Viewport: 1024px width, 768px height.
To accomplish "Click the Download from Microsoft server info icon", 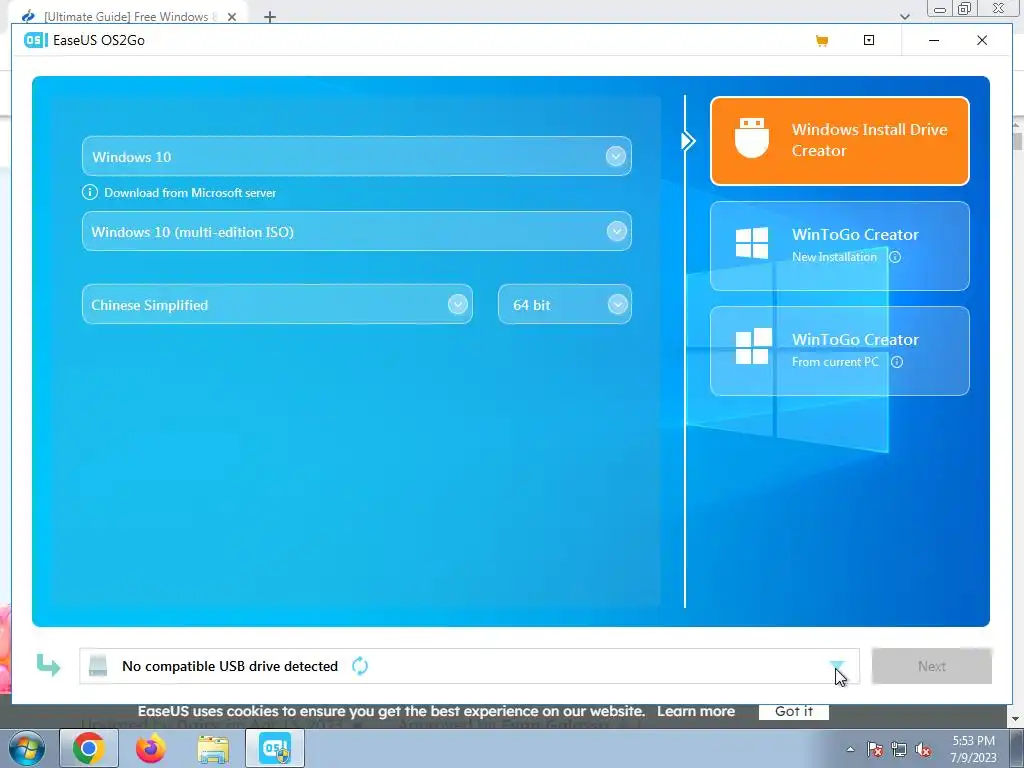I will pyautogui.click(x=89, y=193).
